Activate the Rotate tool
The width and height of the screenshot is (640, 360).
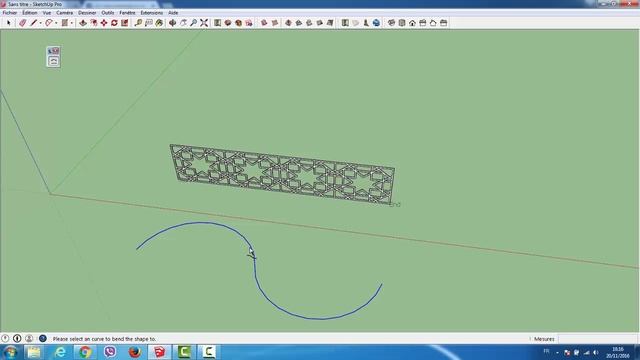114,23
